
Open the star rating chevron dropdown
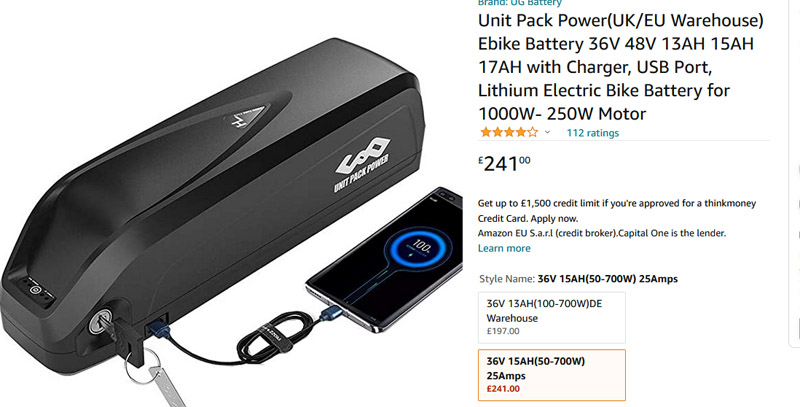pos(547,133)
